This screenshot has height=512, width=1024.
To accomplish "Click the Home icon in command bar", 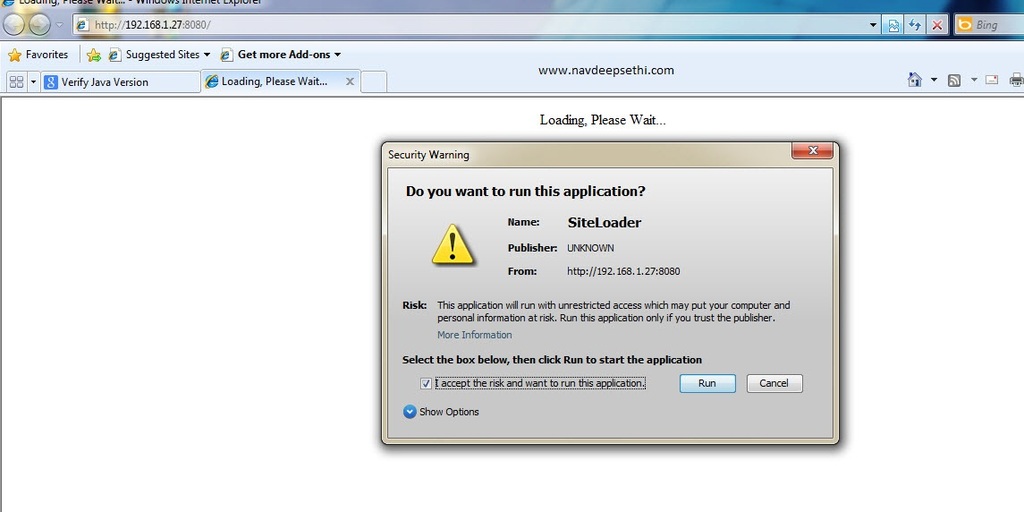I will [914, 80].
